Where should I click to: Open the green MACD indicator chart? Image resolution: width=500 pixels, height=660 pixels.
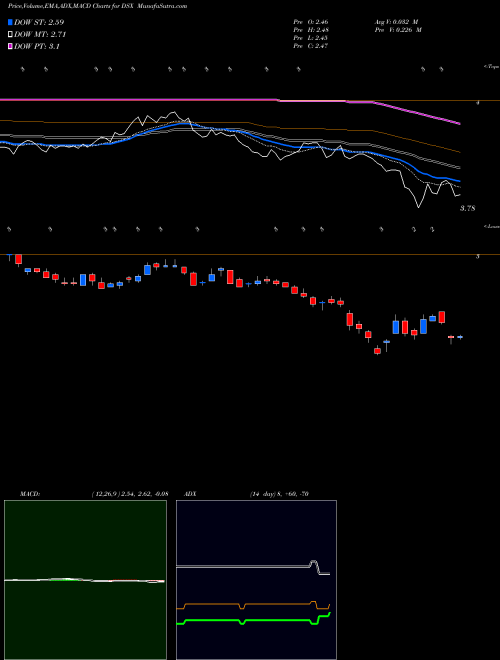[x=85, y=580]
